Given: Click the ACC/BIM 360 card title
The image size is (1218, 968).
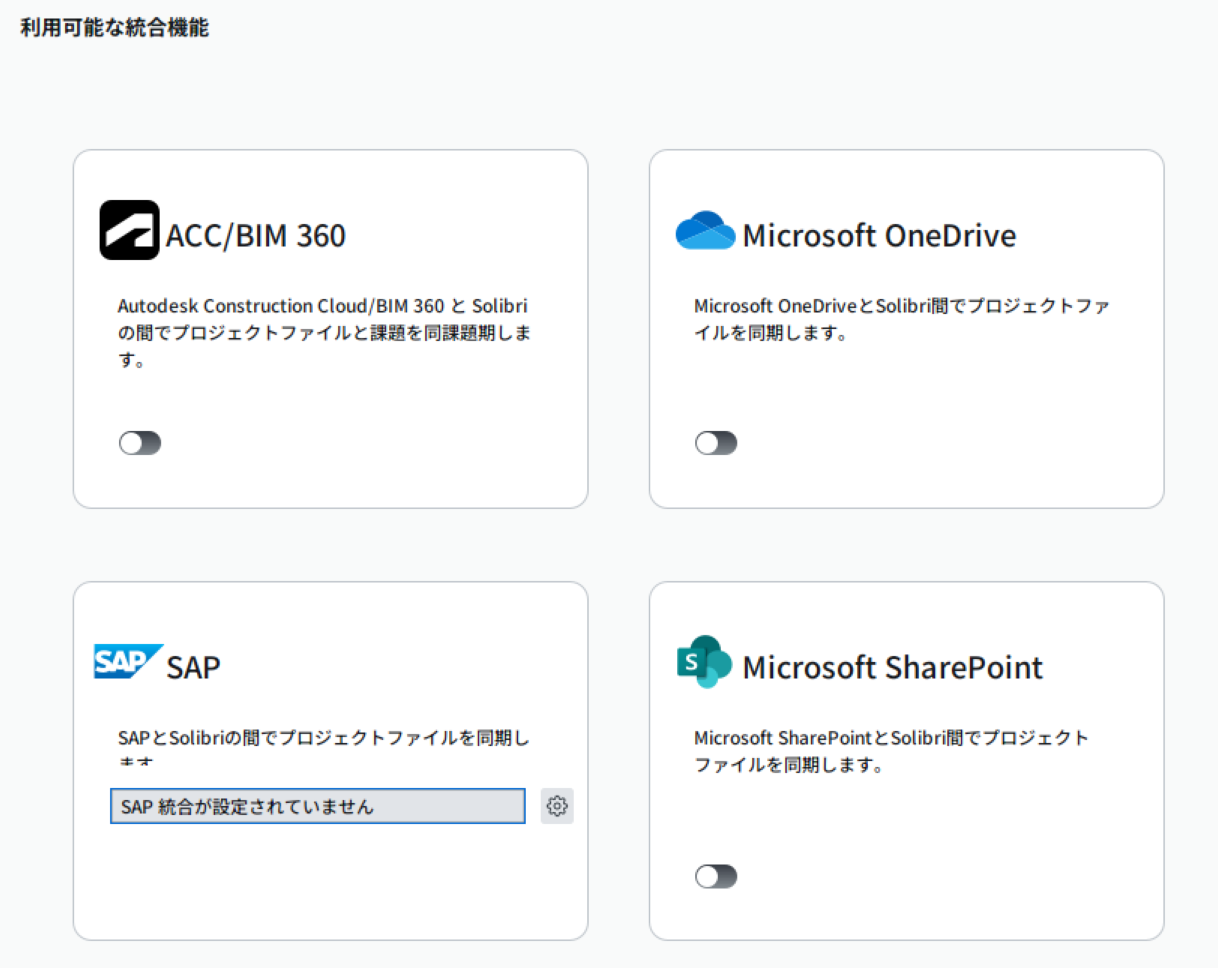Looking at the screenshot, I should [x=256, y=236].
